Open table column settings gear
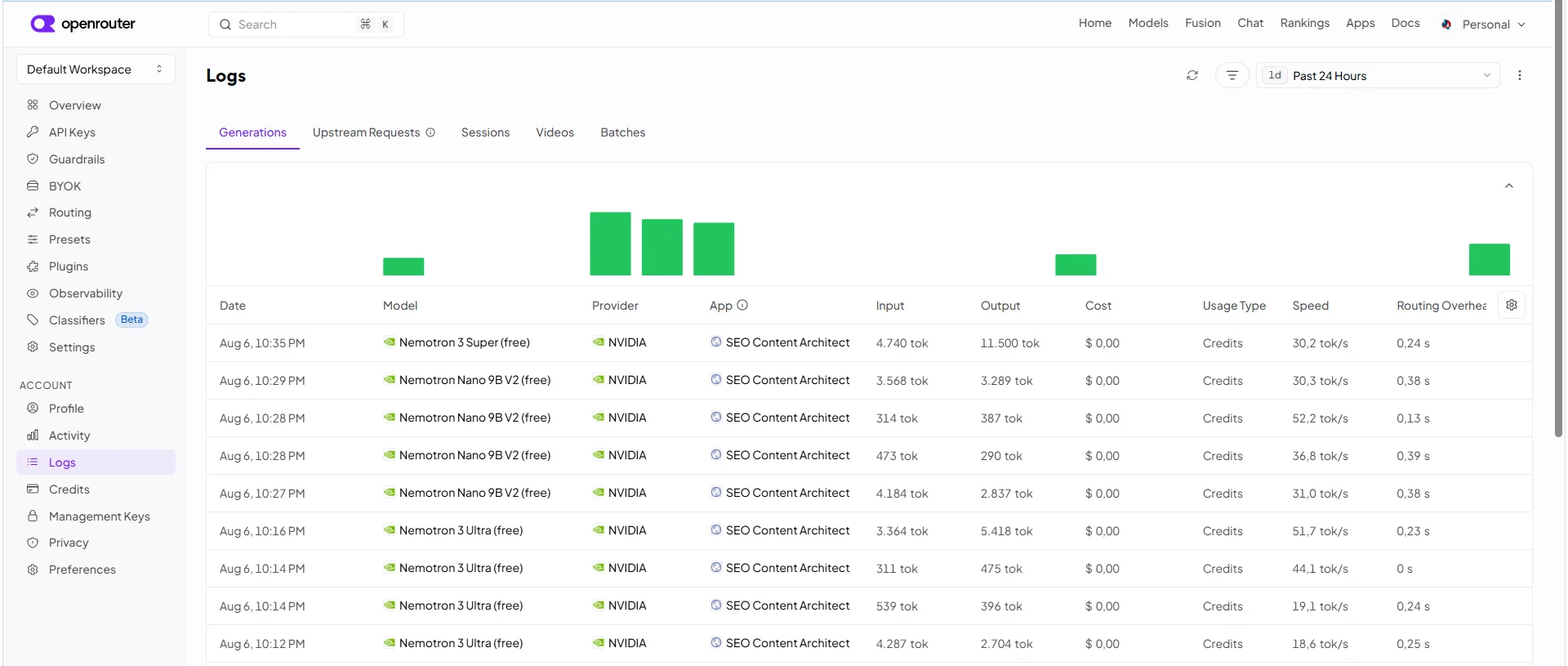 point(1512,305)
